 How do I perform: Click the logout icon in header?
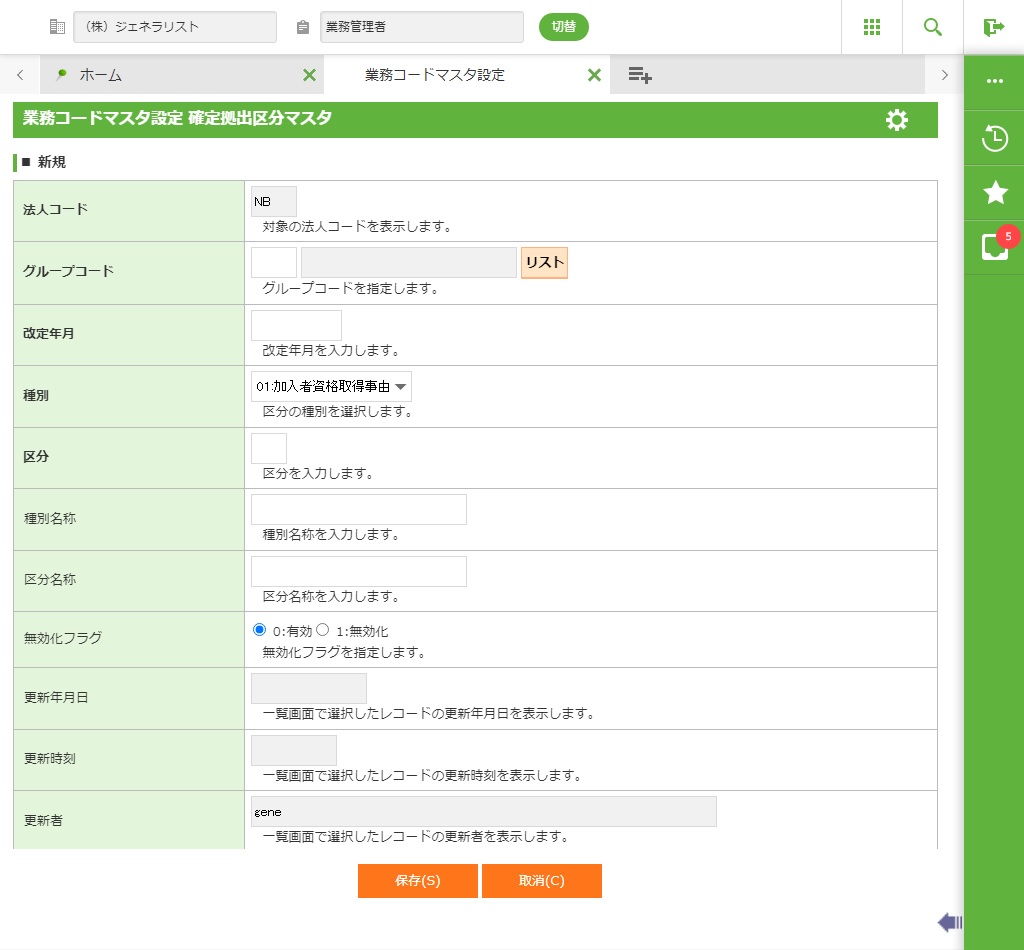(993, 27)
